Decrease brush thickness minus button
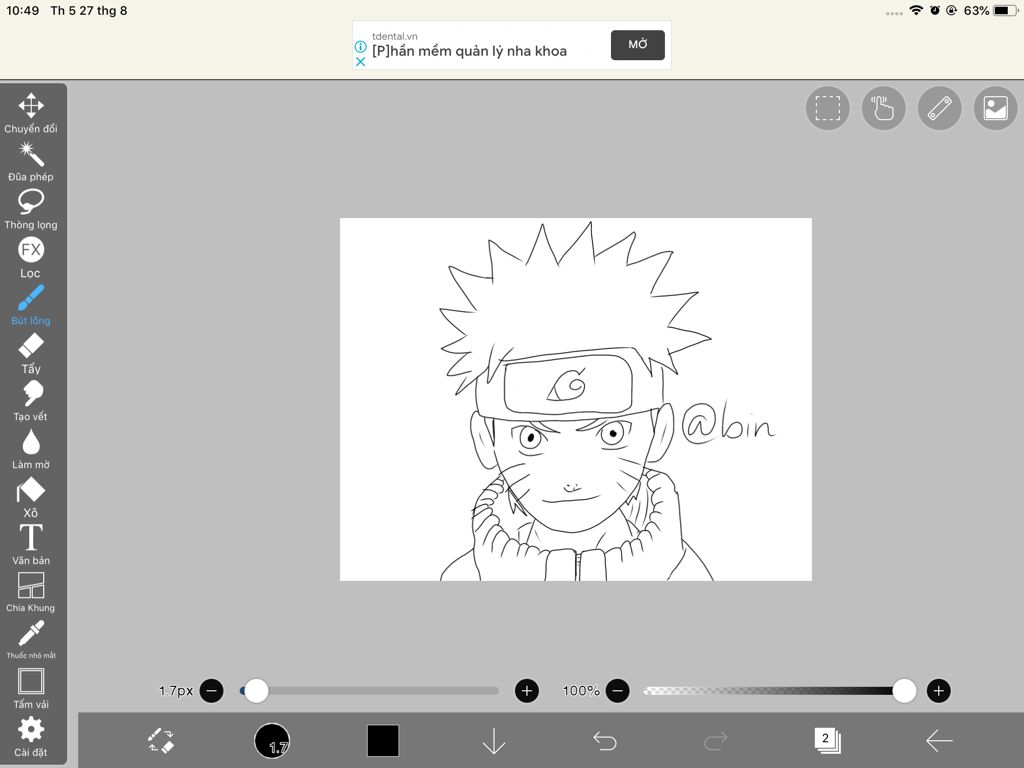 (212, 690)
